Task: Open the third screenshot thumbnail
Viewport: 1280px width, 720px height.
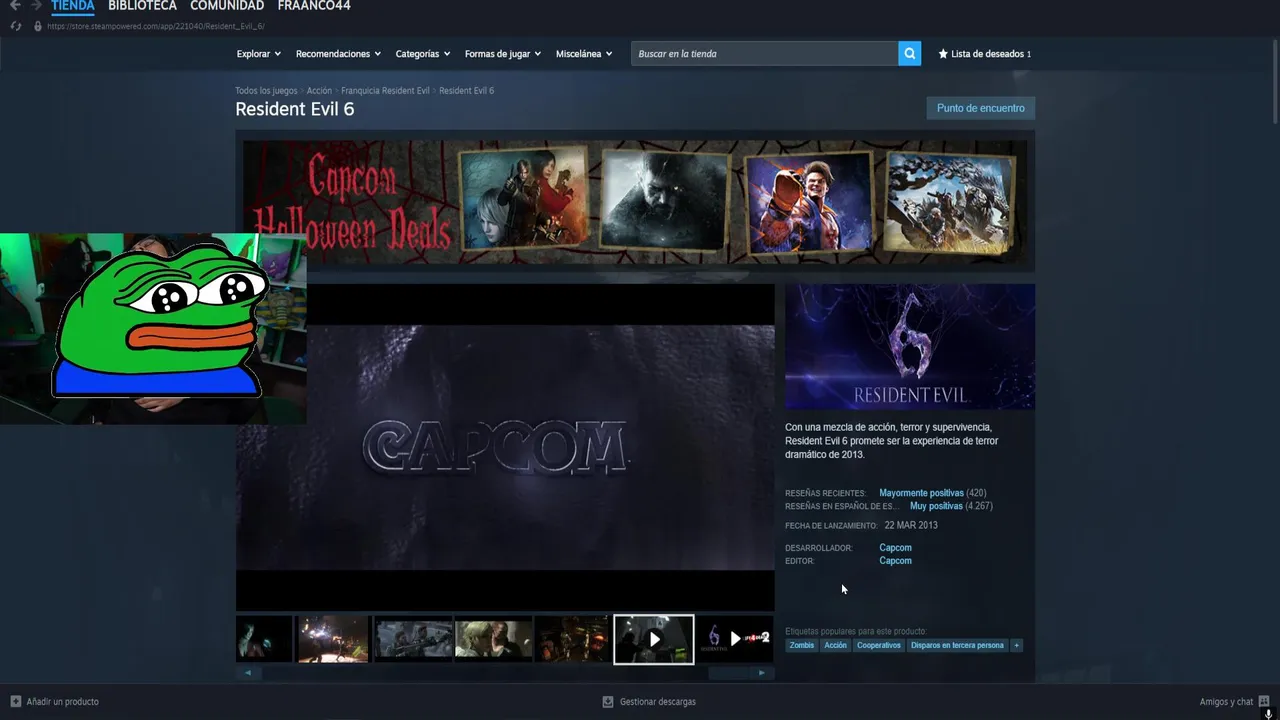Action: (413, 639)
